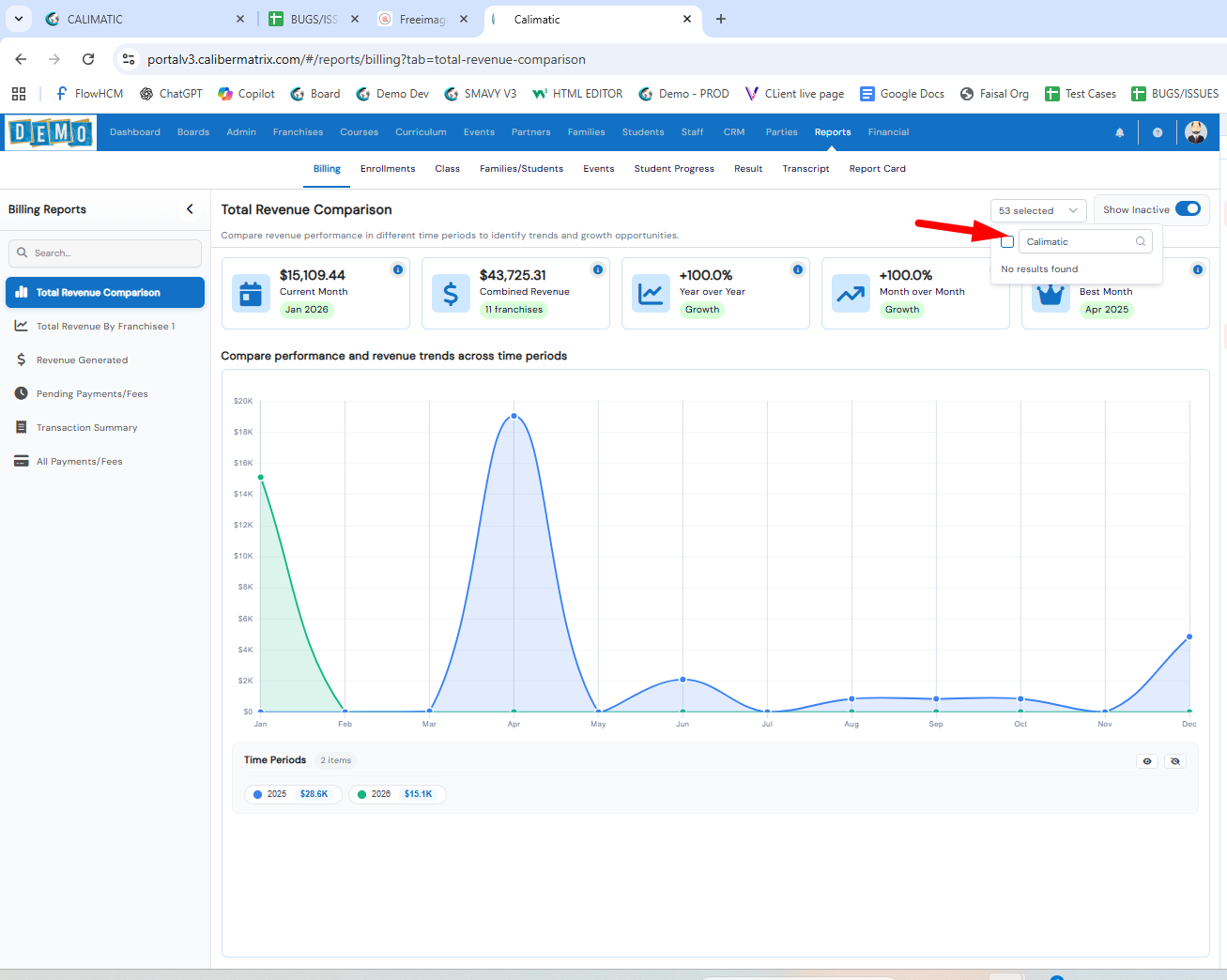
Task: Collapse the Billing Reports sidebar
Action: pos(190,209)
